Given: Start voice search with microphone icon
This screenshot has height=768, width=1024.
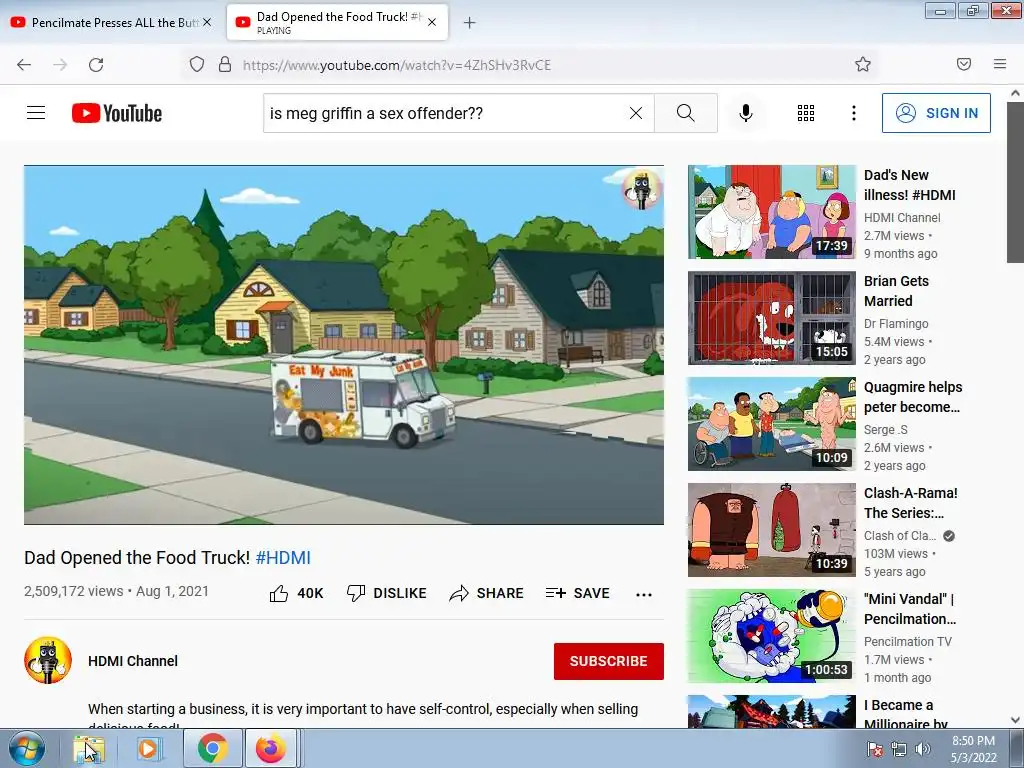Looking at the screenshot, I should pos(746,113).
